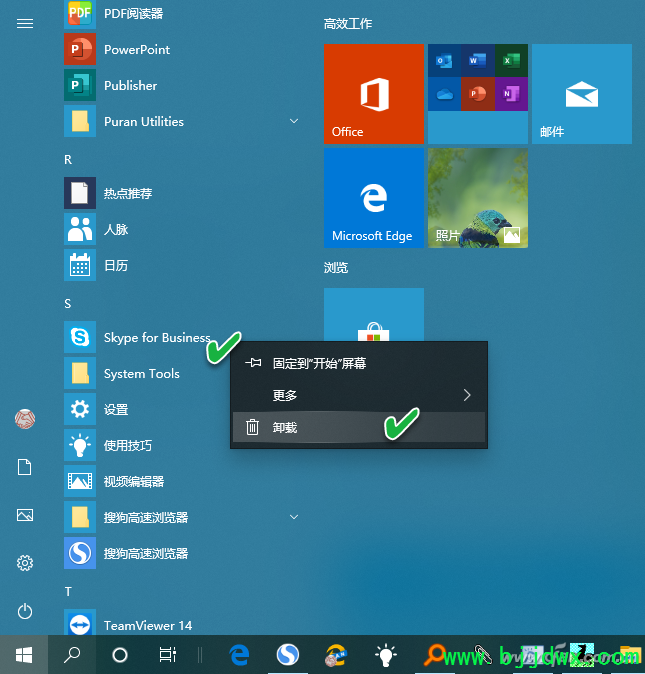Viewport: 645px width, 674px height.
Task: Open Documents from the Start sidebar
Action: 24,467
